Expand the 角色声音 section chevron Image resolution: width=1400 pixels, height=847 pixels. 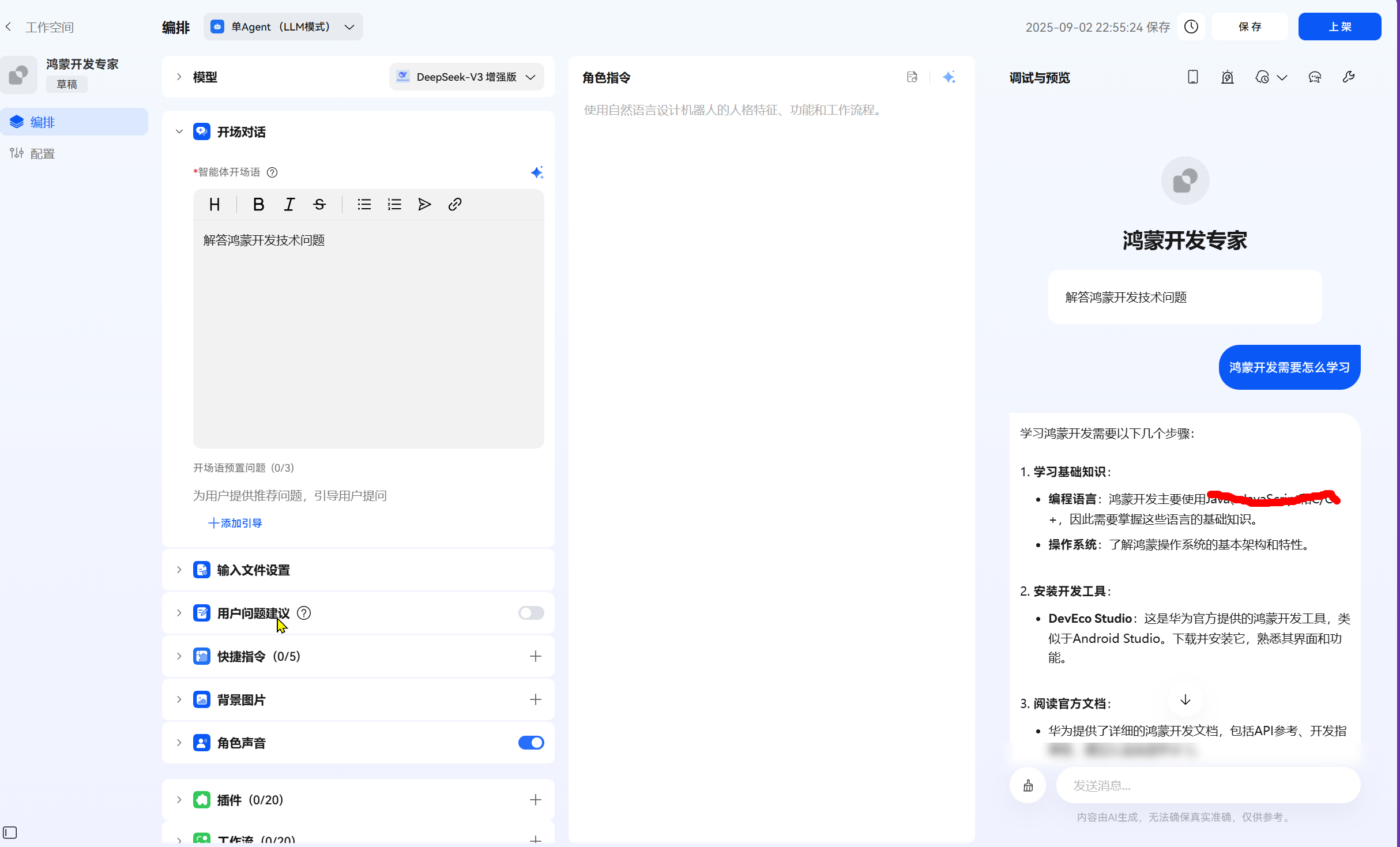coord(179,743)
